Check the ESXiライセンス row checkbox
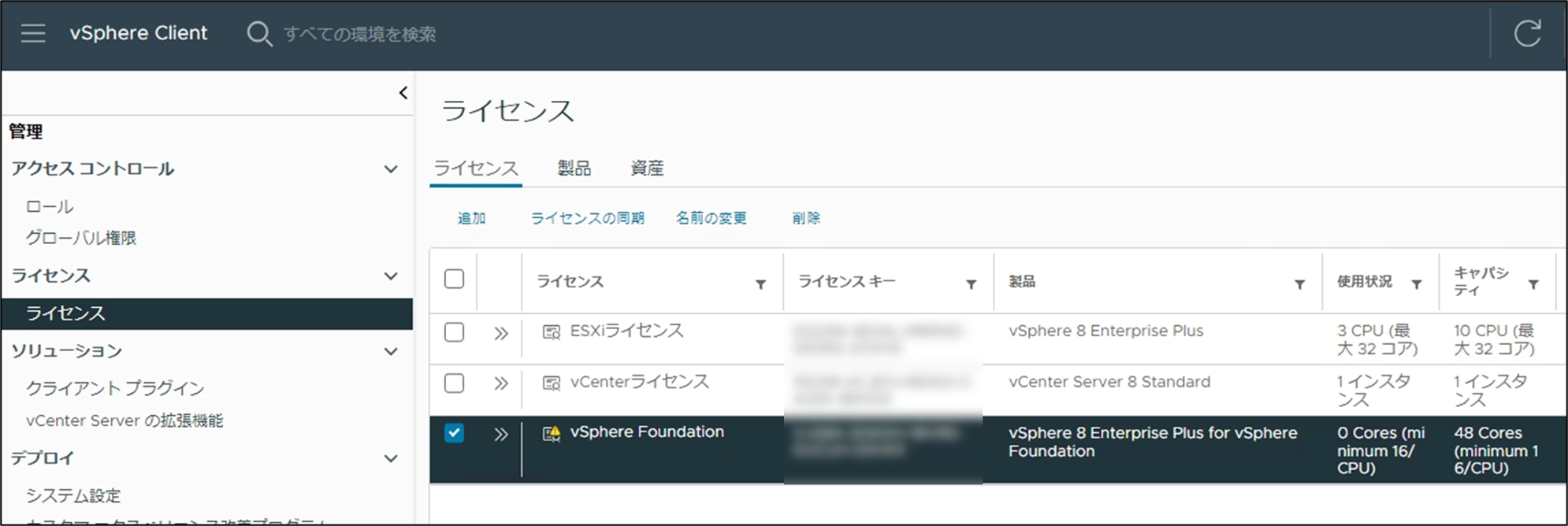This screenshot has height=526, width=1568. [x=454, y=332]
